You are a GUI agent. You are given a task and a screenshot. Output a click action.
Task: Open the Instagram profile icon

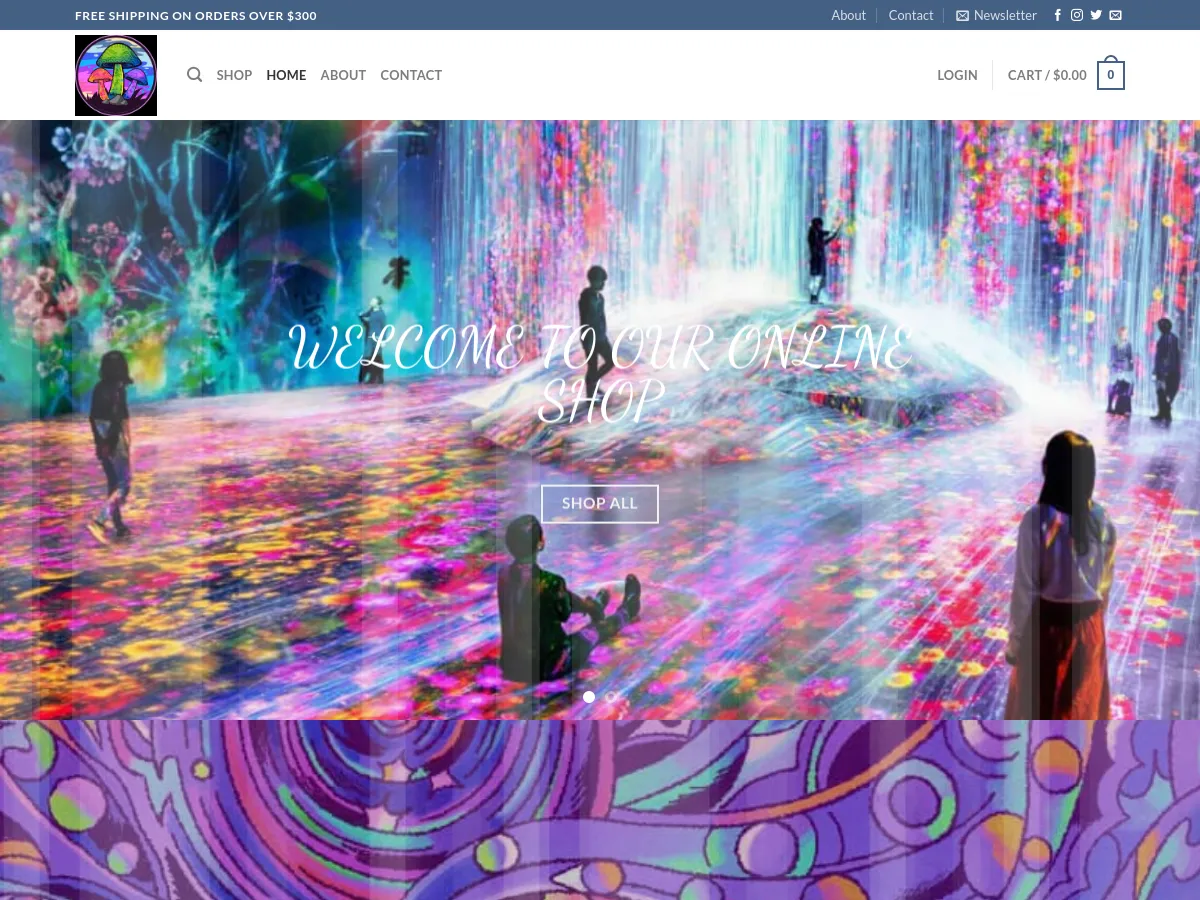click(1077, 15)
